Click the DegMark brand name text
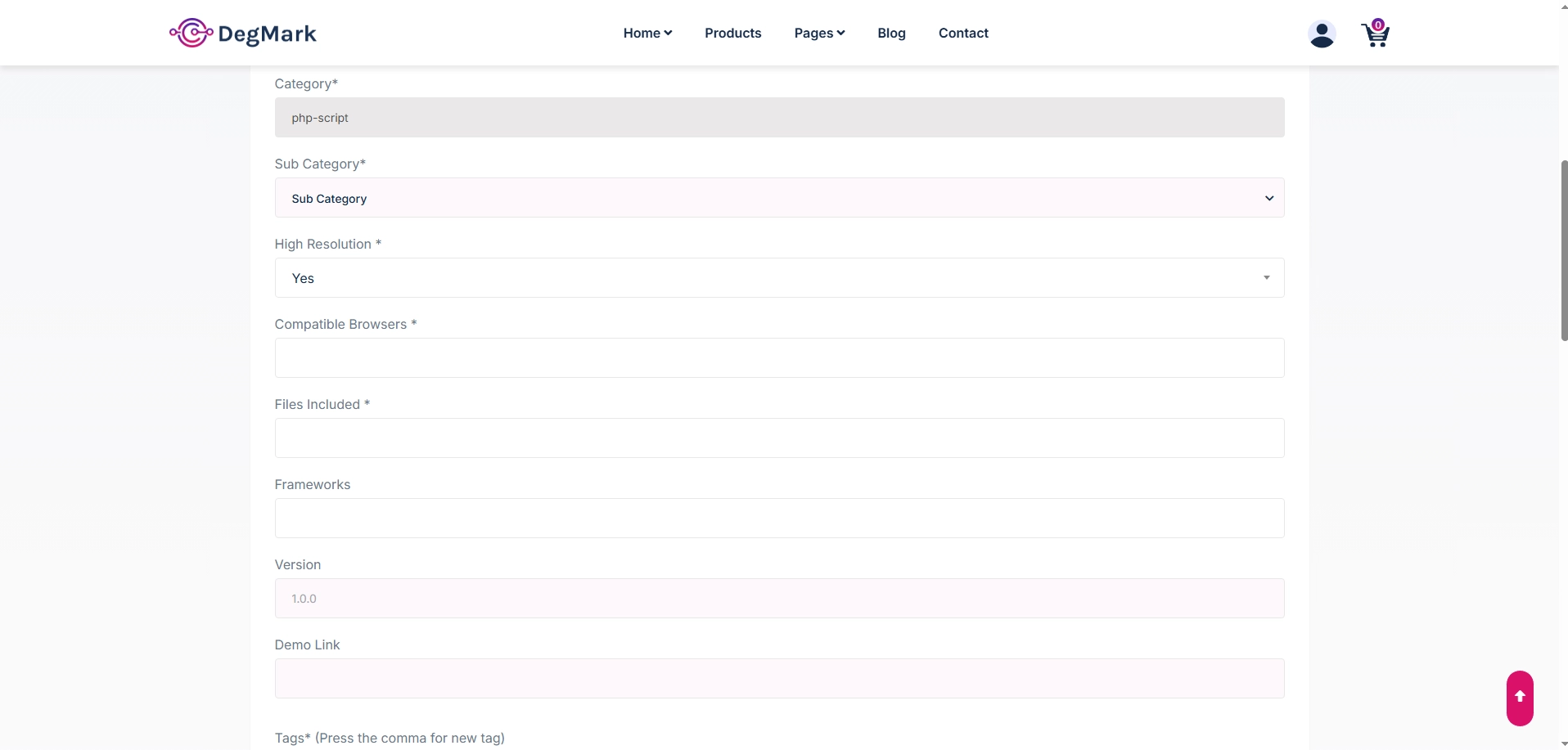 [267, 34]
